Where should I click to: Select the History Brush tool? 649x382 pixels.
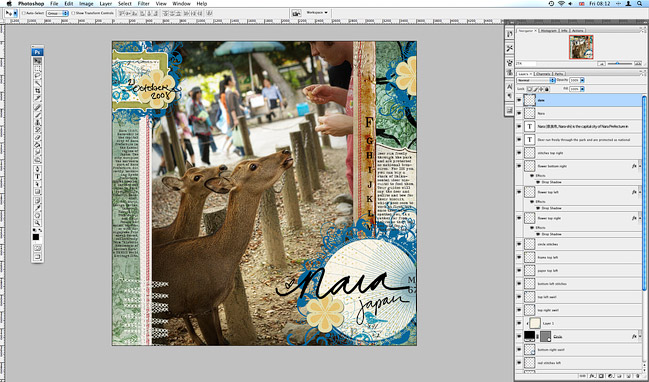[37, 129]
